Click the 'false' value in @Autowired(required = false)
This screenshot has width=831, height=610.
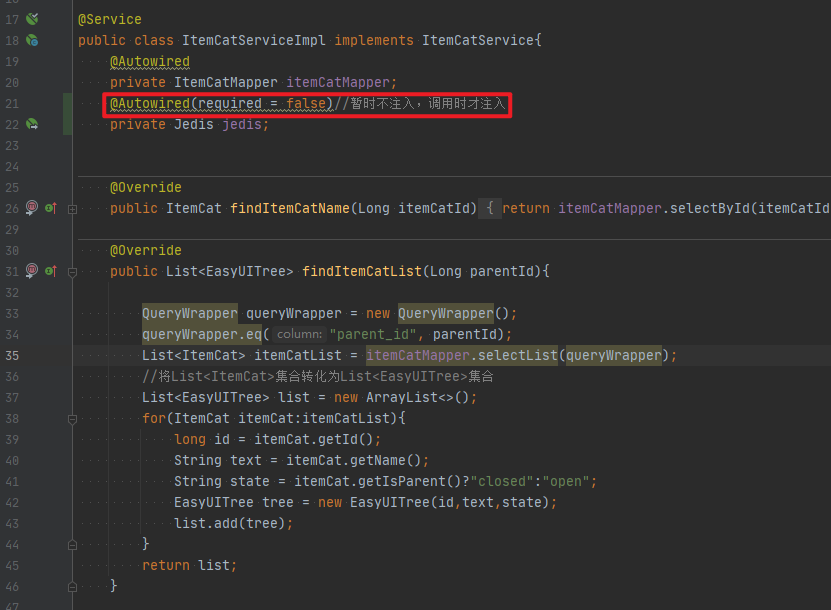[306, 103]
